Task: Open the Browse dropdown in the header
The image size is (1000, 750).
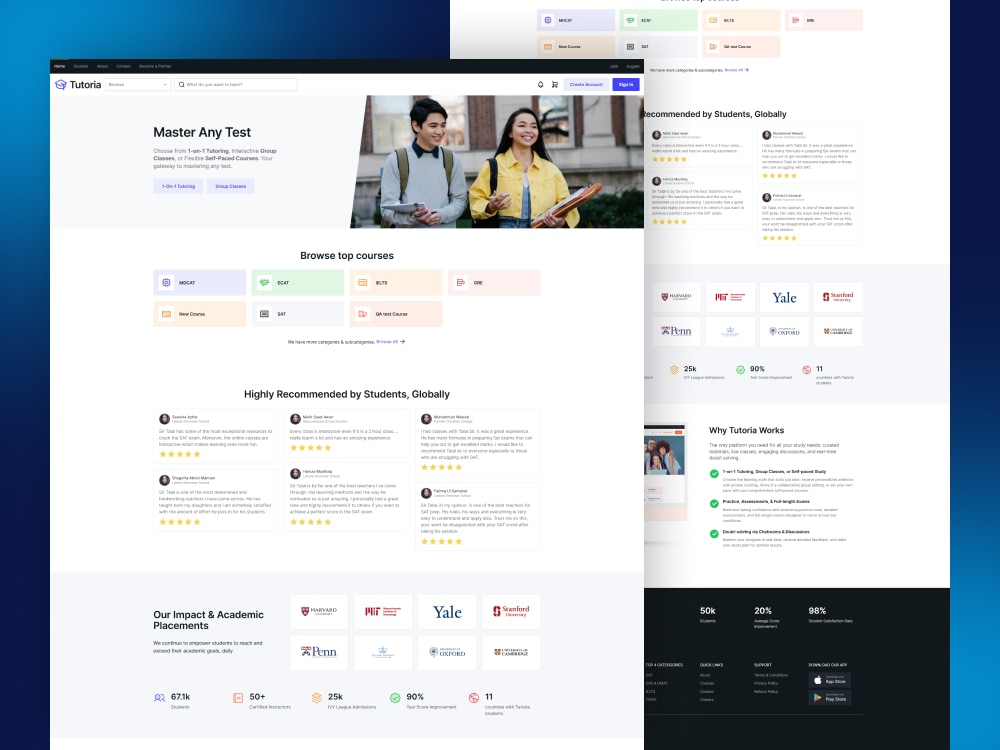Action: [140, 84]
